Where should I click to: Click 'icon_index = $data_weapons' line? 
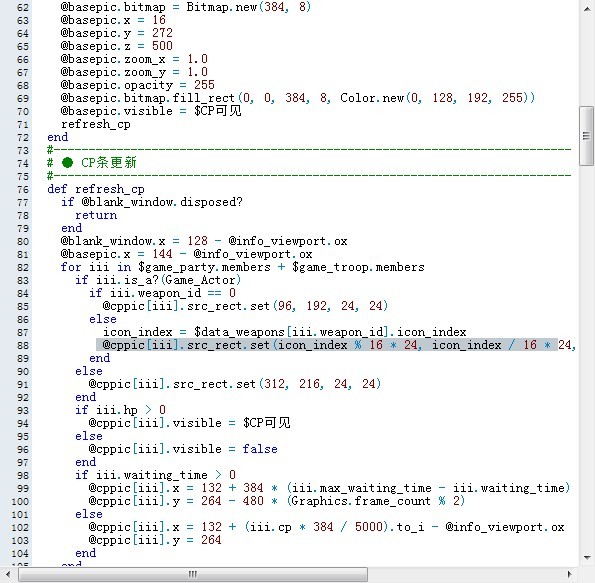click(x=285, y=332)
